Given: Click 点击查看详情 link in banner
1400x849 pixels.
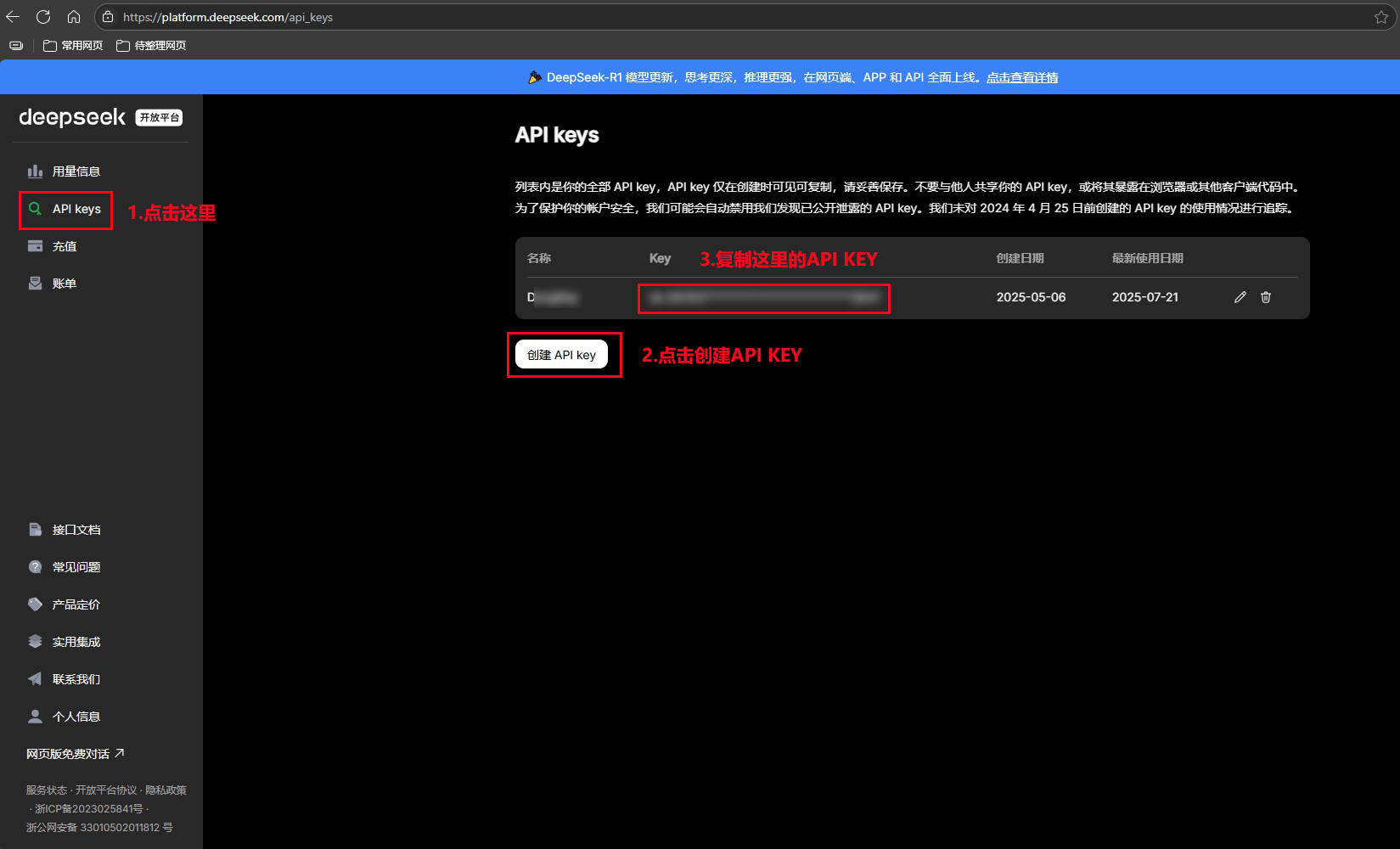Looking at the screenshot, I should [x=1021, y=77].
